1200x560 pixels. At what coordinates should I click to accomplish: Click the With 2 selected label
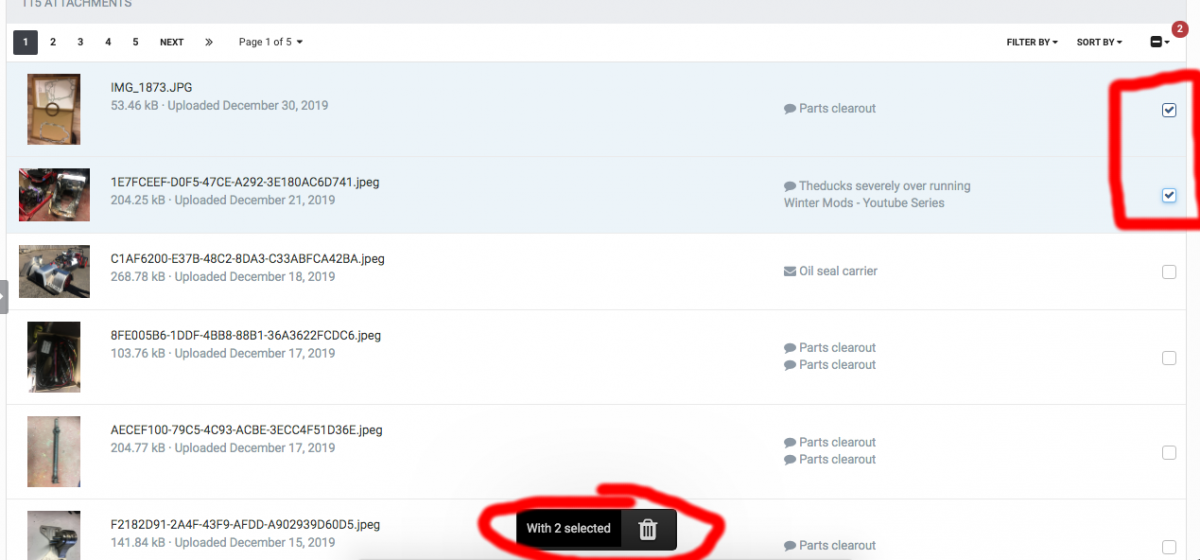click(x=568, y=529)
